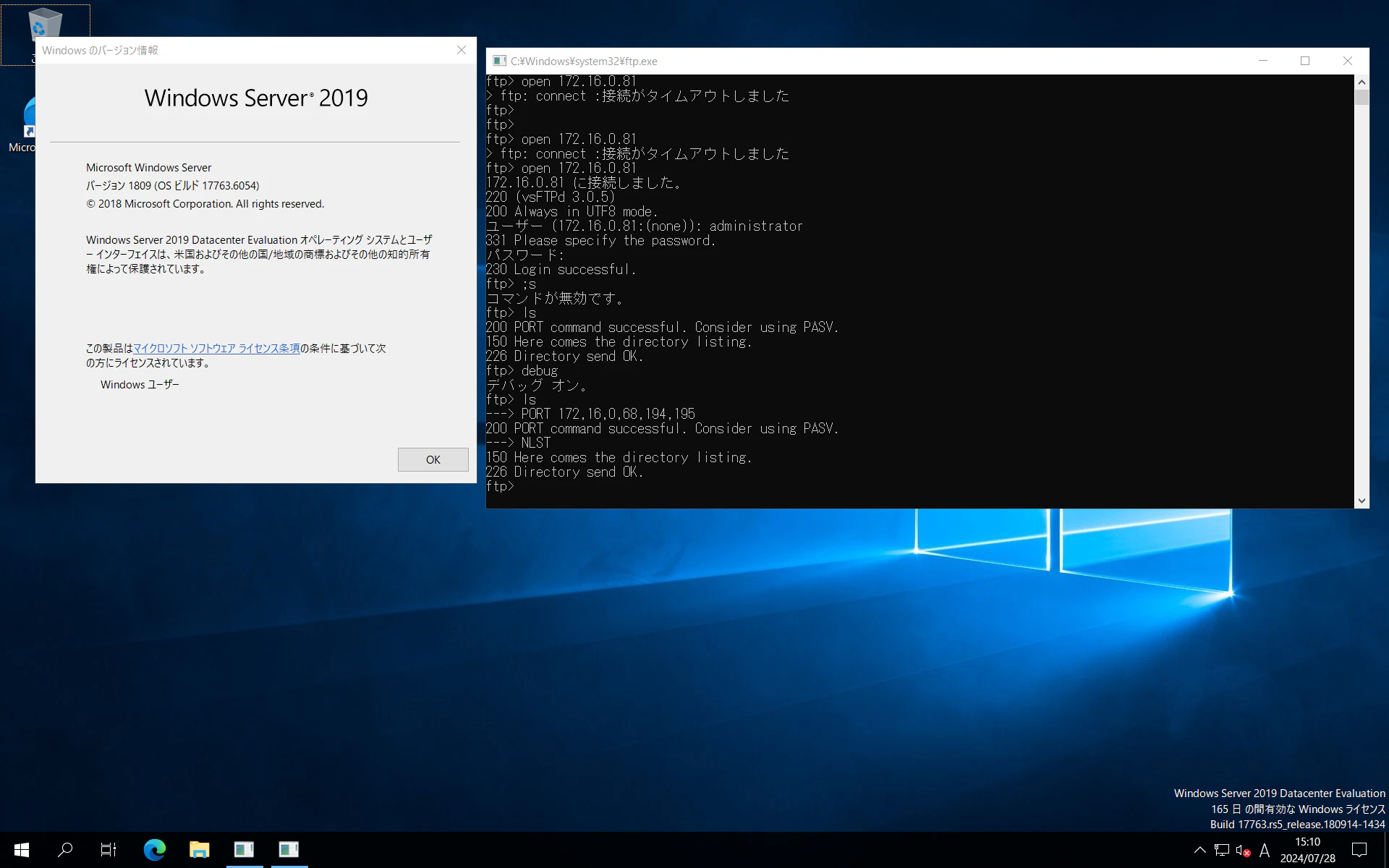
Task: Click the 'デバッグ オン。' output line
Action: [x=536, y=386]
